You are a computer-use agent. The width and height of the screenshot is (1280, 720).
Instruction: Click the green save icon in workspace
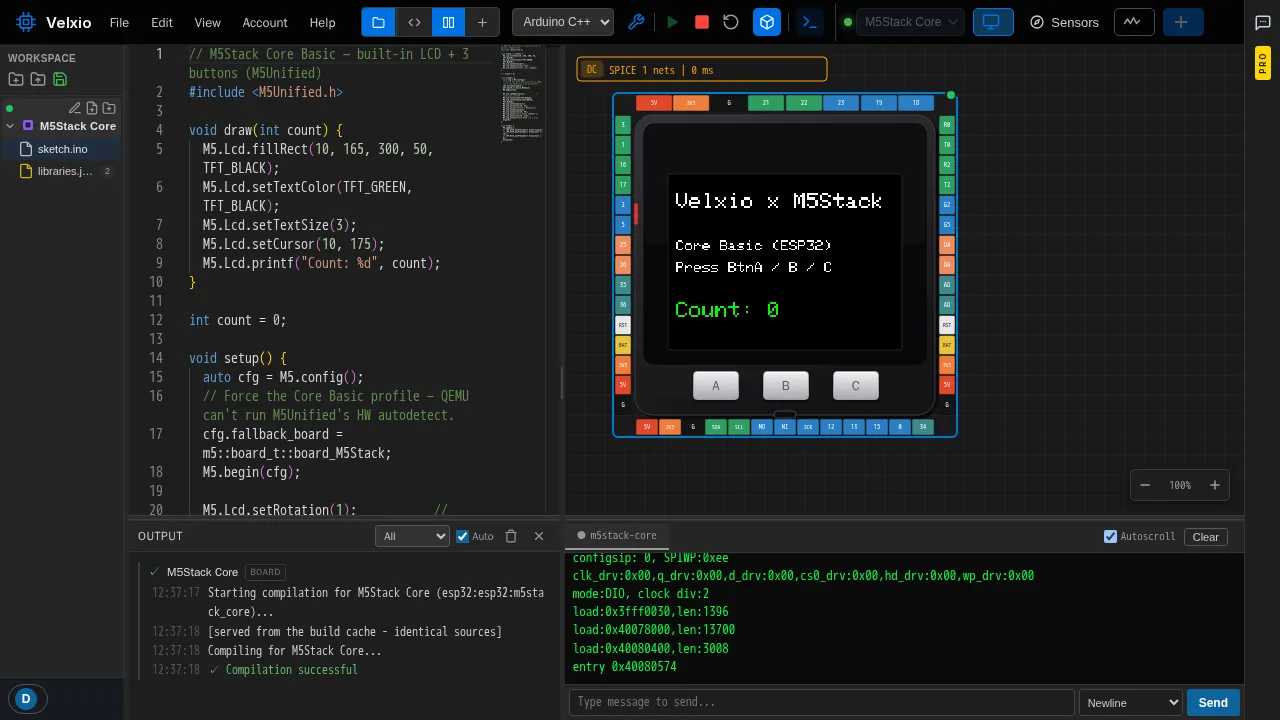(60, 79)
